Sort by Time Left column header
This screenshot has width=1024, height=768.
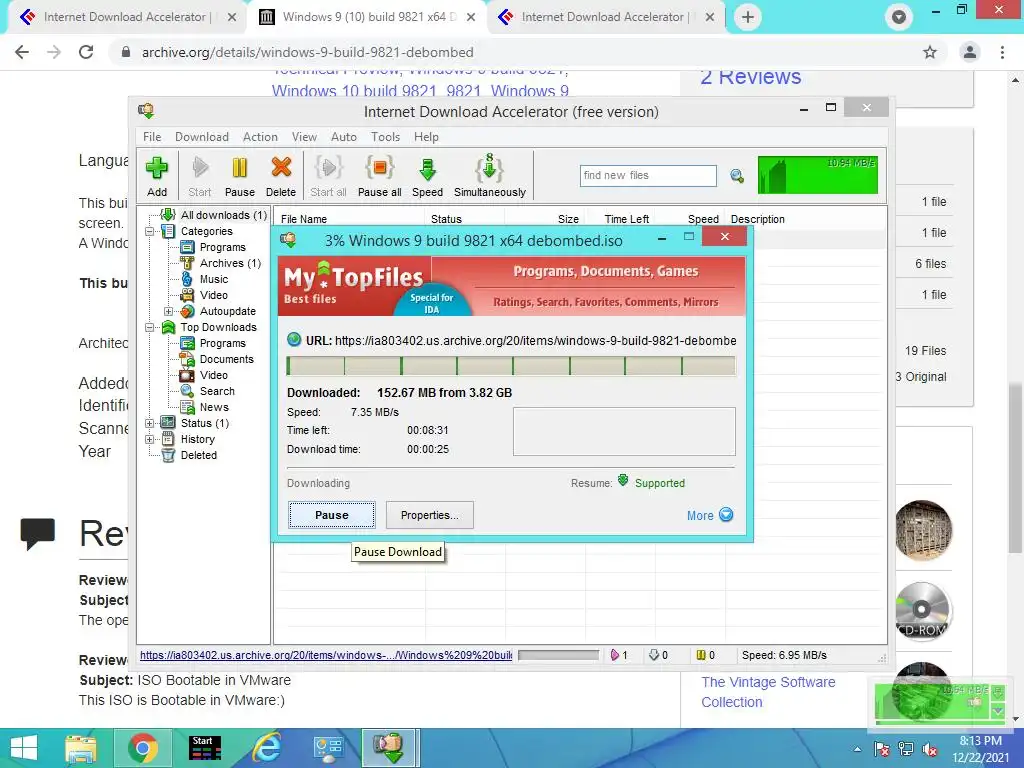(626, 219)
